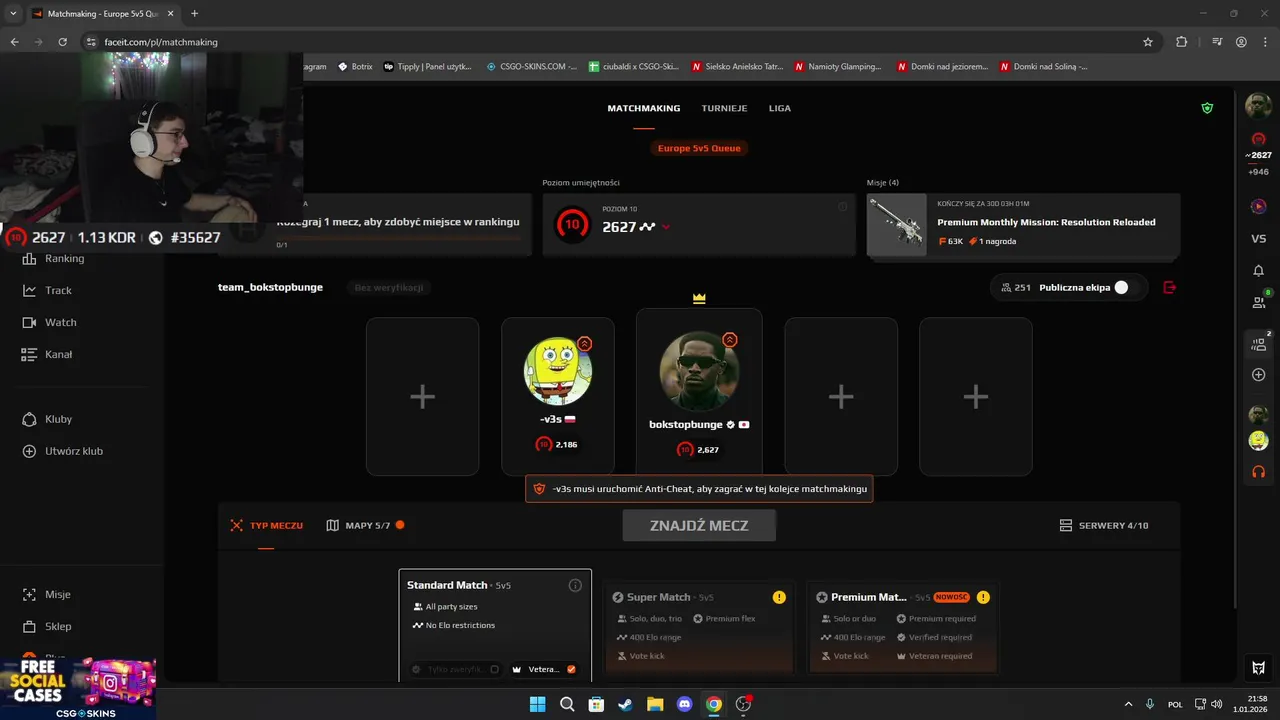Open Steam from the taskbar

[625, 704]
